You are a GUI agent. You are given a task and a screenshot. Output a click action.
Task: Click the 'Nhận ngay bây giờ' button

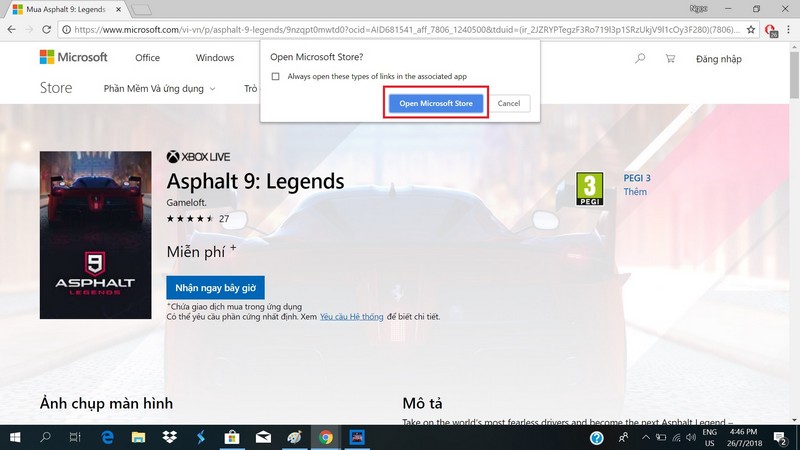point(215,288)
